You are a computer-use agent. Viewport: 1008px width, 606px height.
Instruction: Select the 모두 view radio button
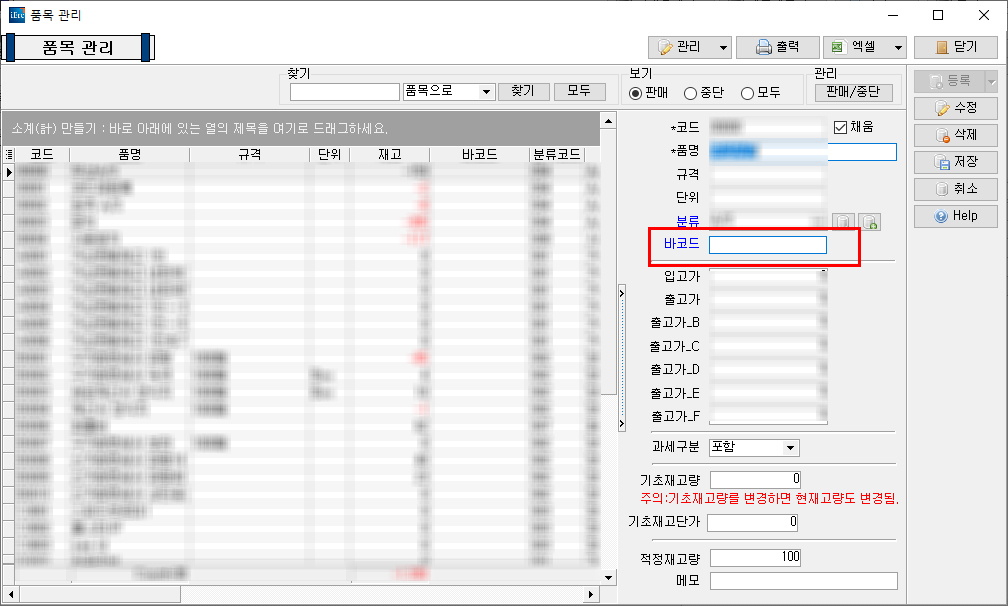(747, 93)
